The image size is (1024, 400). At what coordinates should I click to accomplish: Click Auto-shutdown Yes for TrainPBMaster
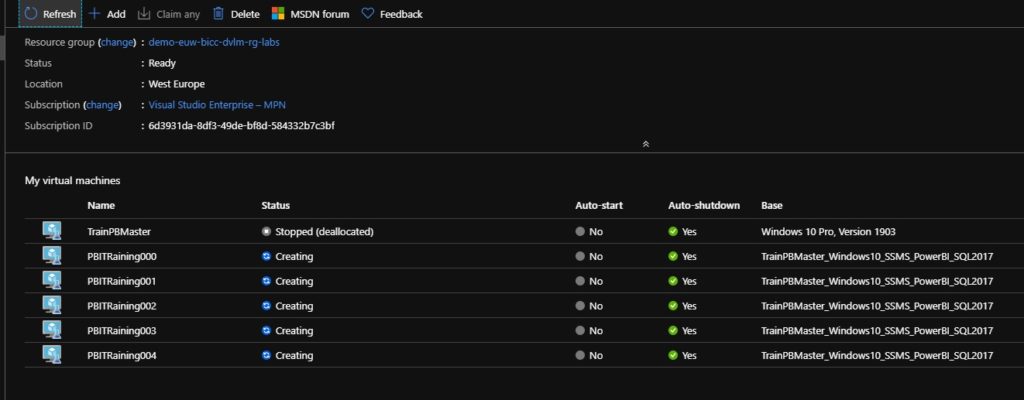click(x=682, y=231)
